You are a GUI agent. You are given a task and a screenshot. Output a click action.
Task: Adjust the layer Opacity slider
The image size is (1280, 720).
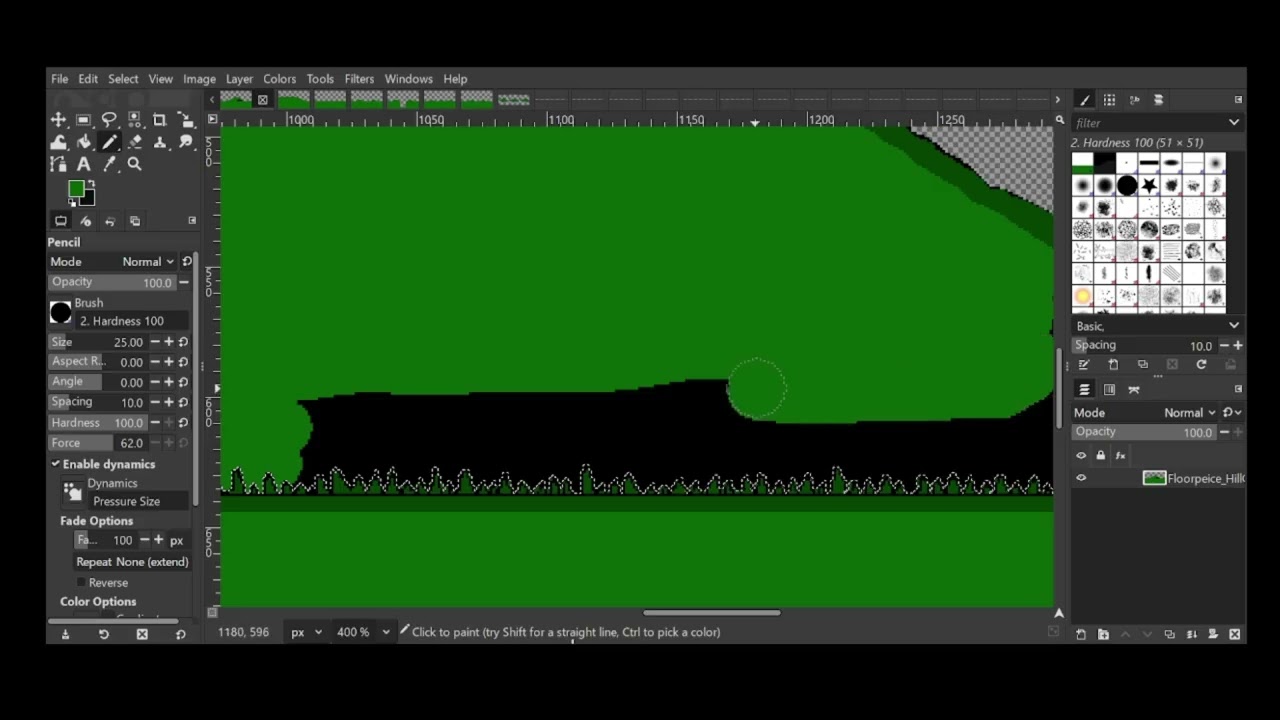[1144, 433]
